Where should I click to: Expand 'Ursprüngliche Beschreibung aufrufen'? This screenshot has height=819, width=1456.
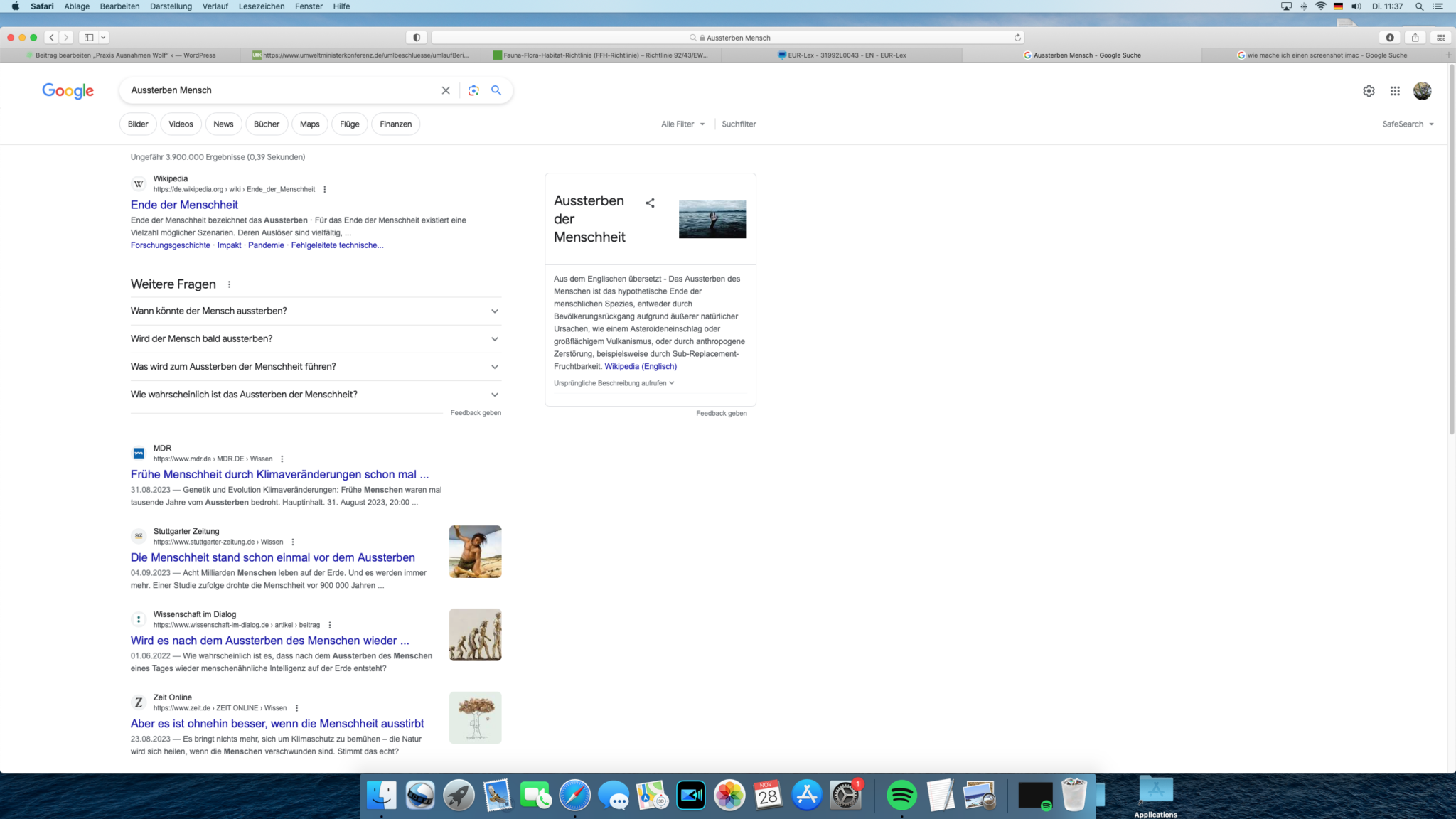(614, 383)
